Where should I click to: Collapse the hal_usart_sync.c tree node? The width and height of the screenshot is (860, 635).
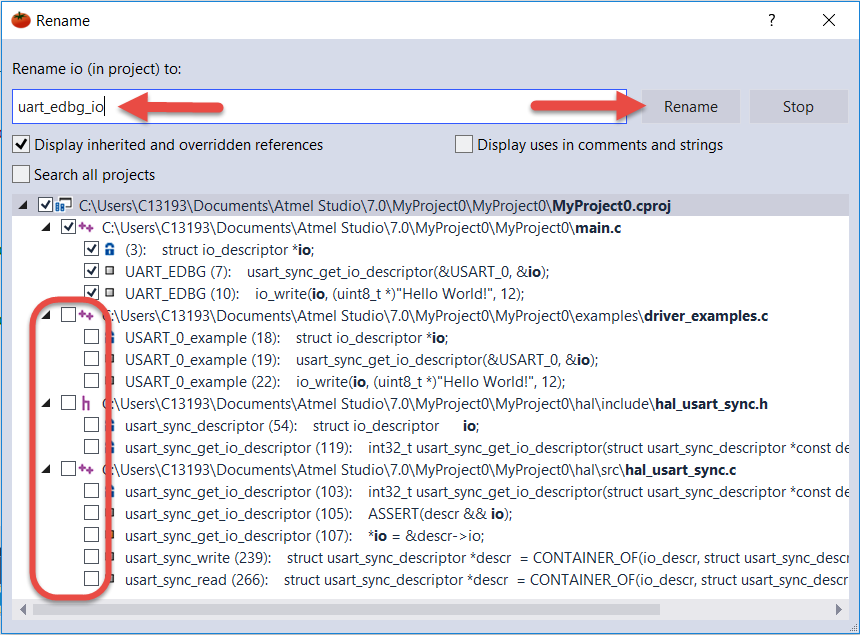click(46, 469)
